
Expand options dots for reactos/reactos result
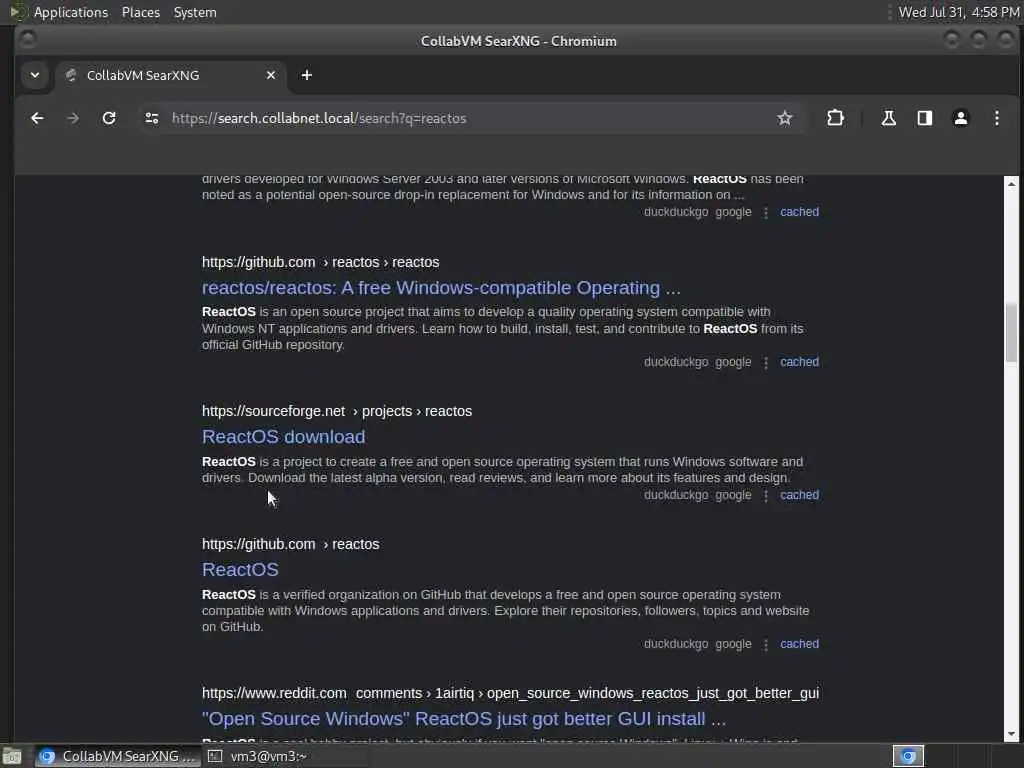766,362
